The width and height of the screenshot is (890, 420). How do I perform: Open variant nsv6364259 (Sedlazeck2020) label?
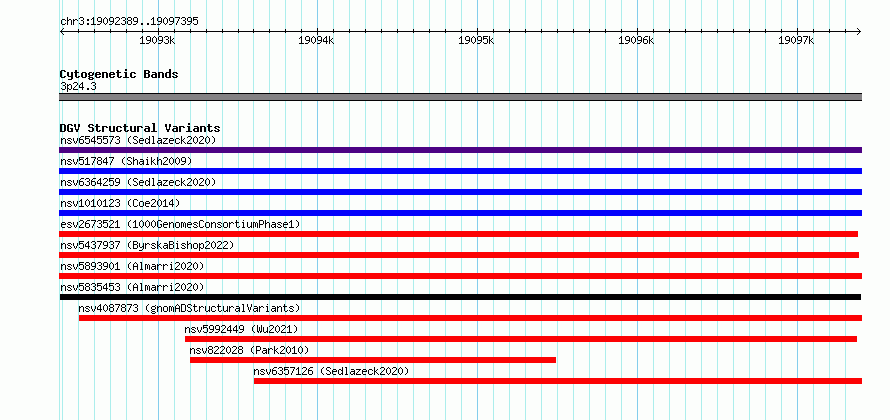138,182
